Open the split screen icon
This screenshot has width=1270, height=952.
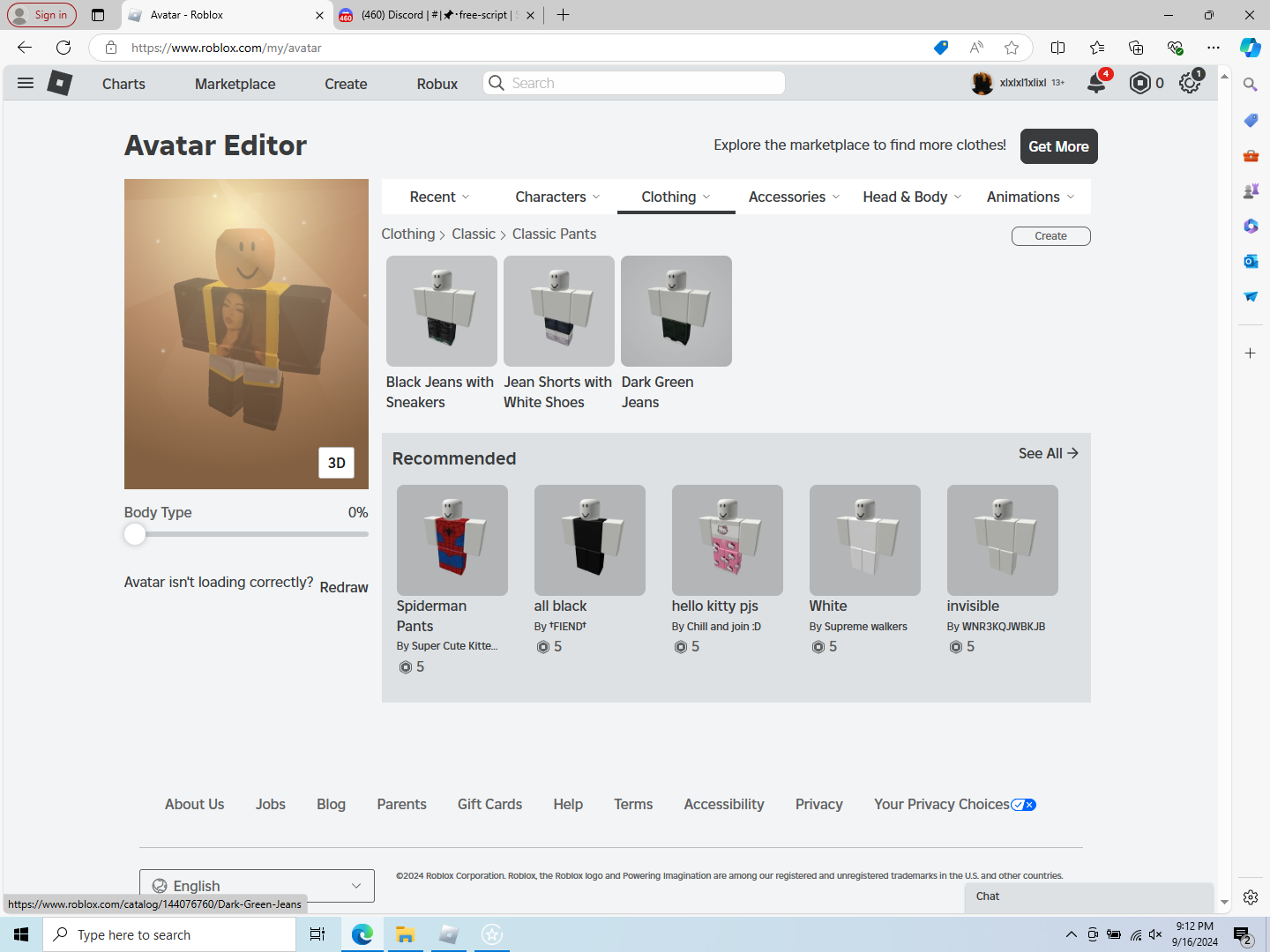tap(1058, 48)
